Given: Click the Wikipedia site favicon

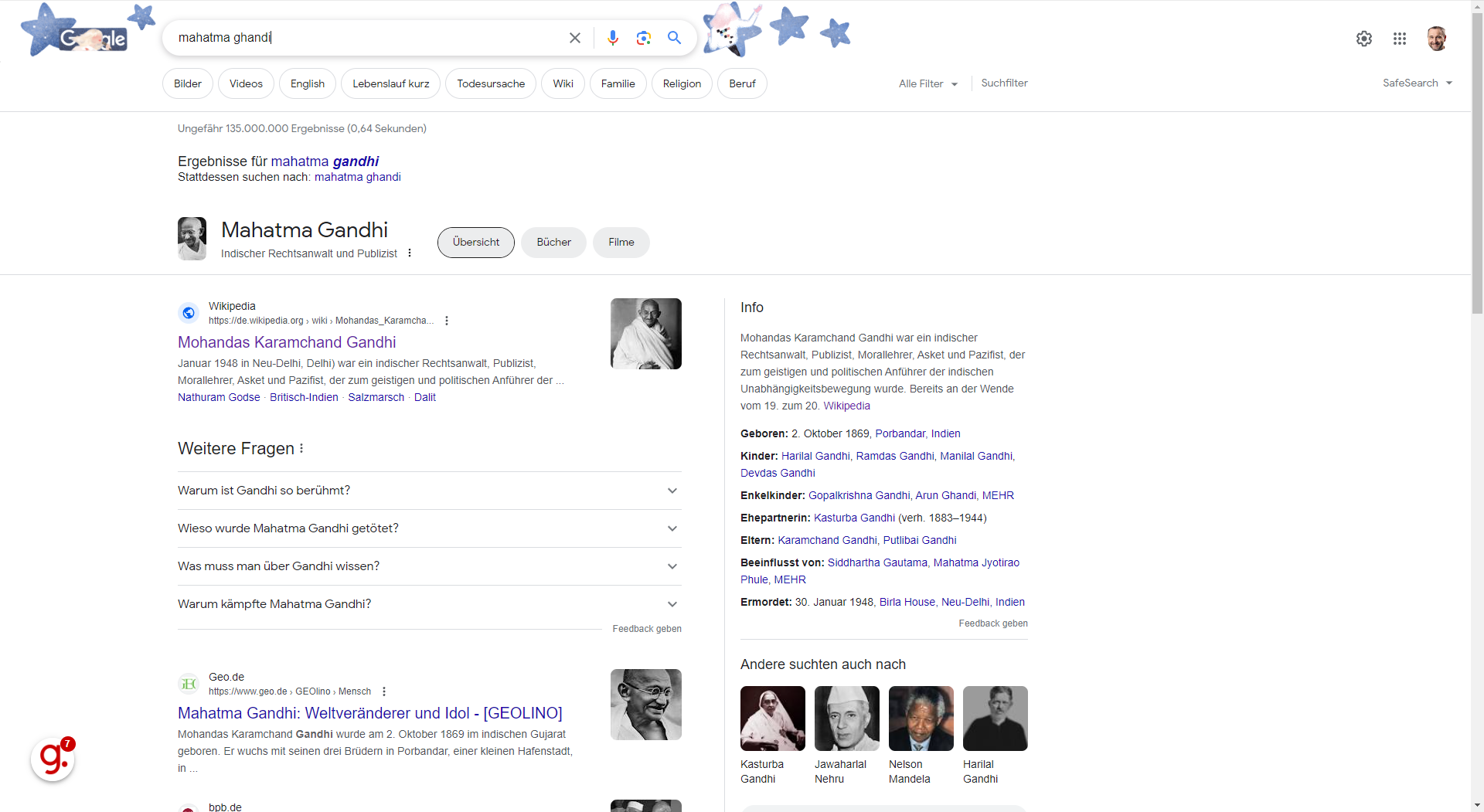Looking at the screenshot, I should pos(189,313).
